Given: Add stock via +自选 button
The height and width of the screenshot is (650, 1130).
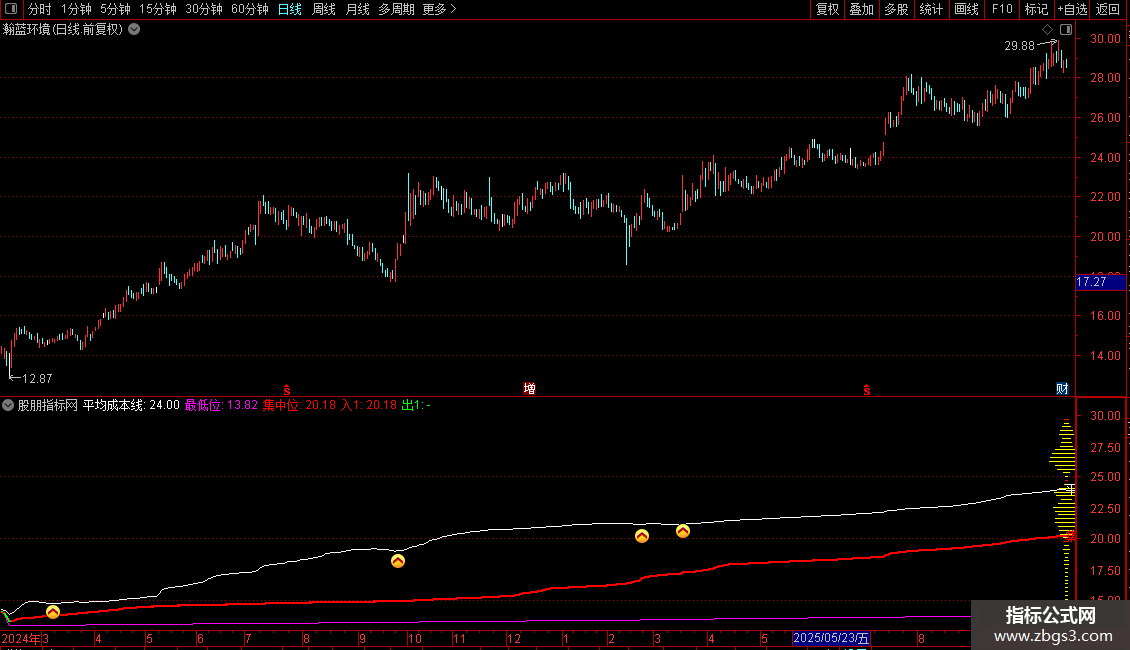Looking at the screenshot, I should 1072,9.
